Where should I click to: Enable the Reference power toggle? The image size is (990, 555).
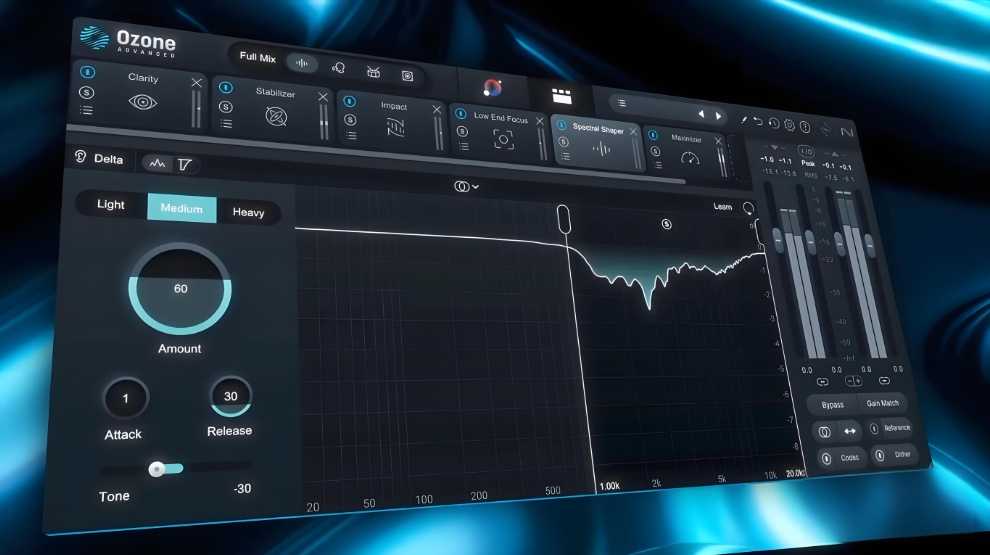tap(874, 429)
